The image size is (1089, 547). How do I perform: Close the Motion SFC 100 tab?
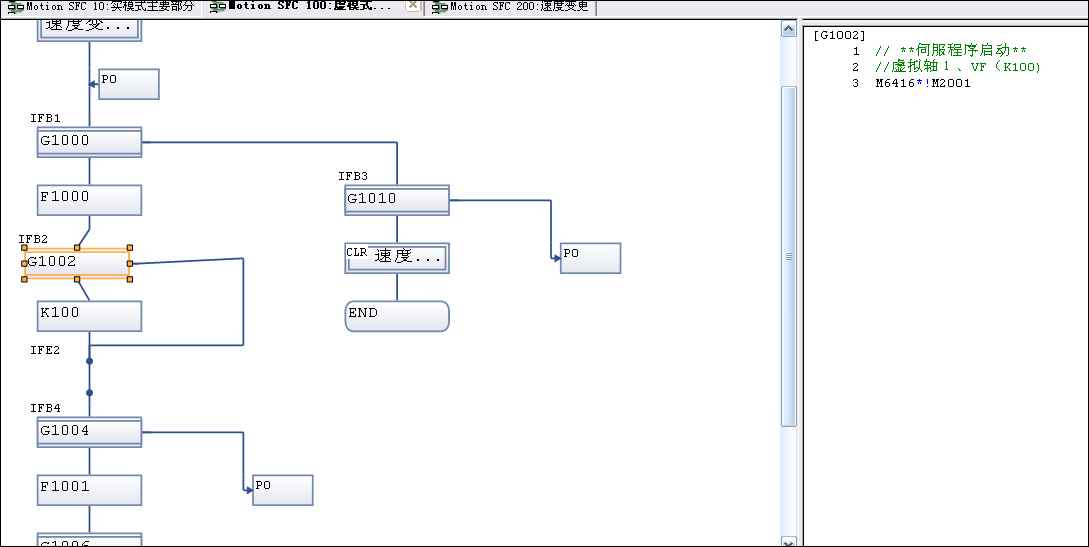point(412,6)
